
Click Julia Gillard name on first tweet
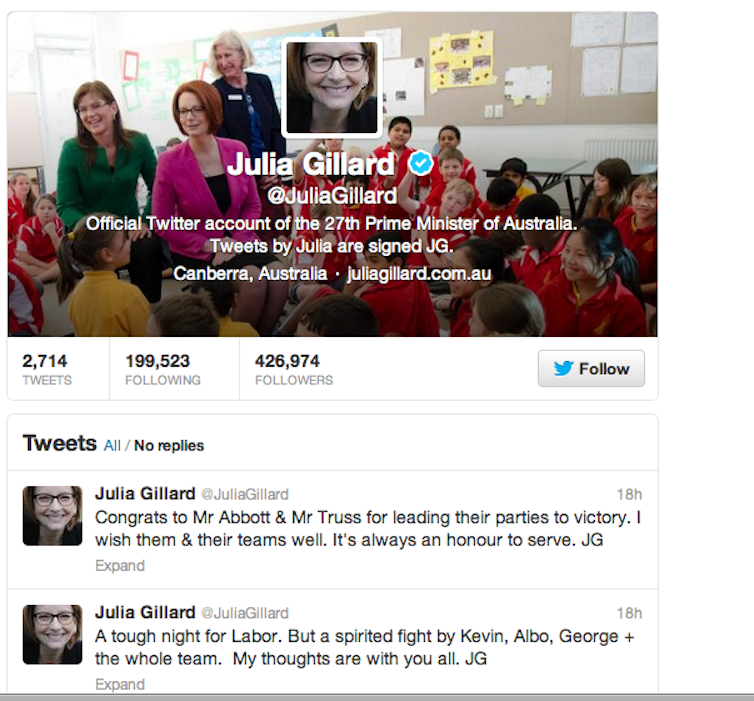pyautogui.click(x=145, y=494)
